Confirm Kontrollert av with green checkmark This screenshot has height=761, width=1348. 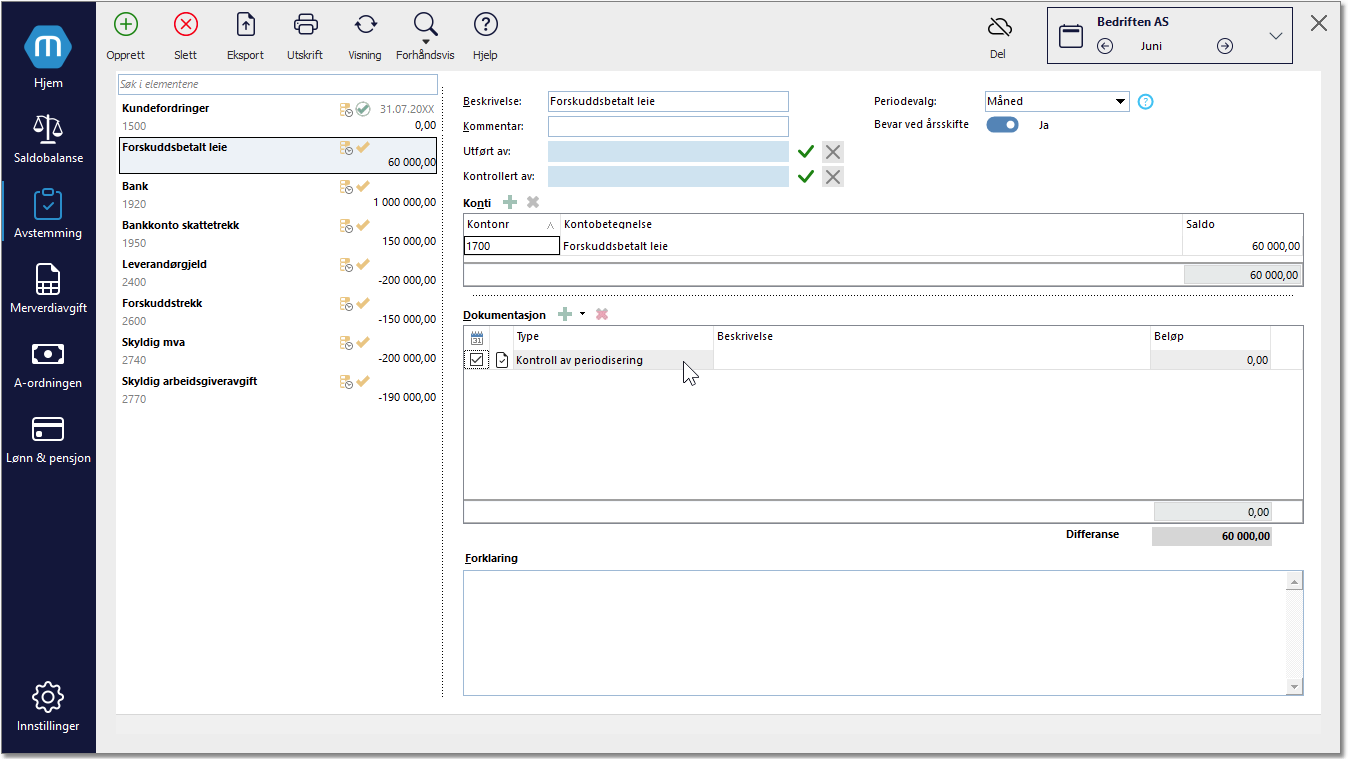(x=806, y=177)
